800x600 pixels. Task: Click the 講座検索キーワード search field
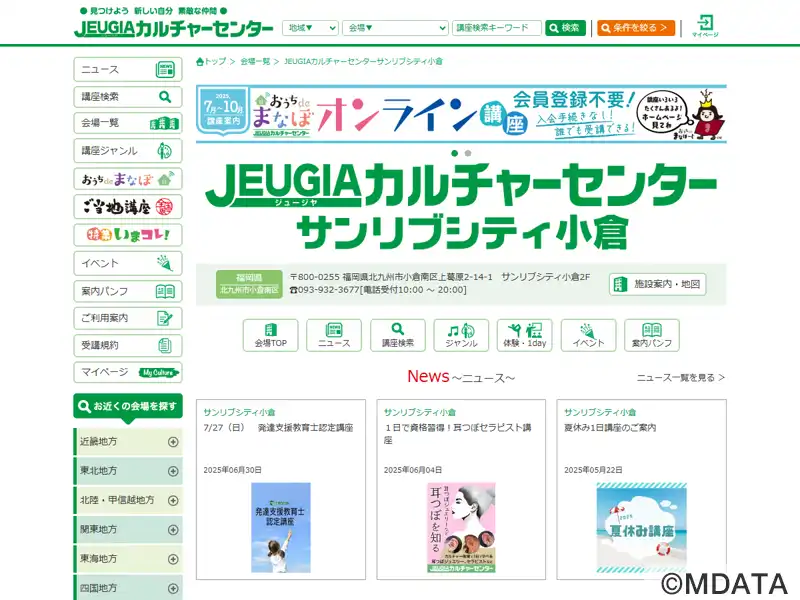(496, 28)
